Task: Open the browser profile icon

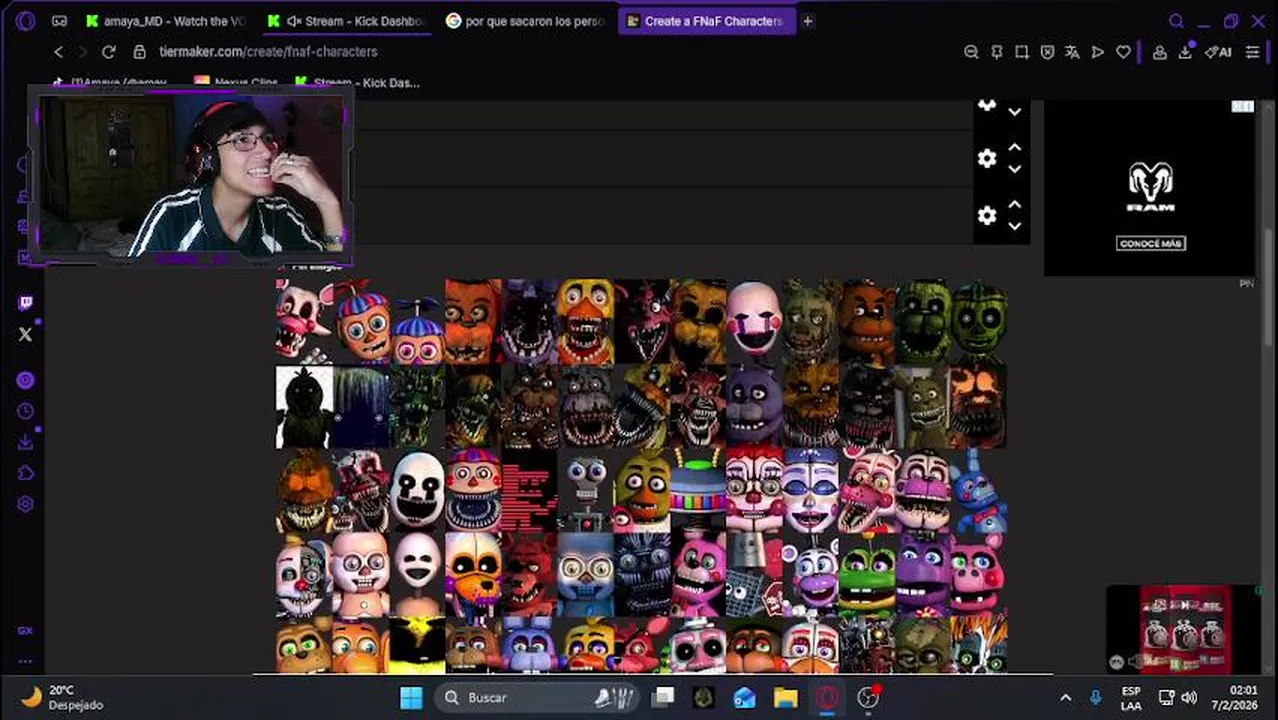Action: [1160, 52]
